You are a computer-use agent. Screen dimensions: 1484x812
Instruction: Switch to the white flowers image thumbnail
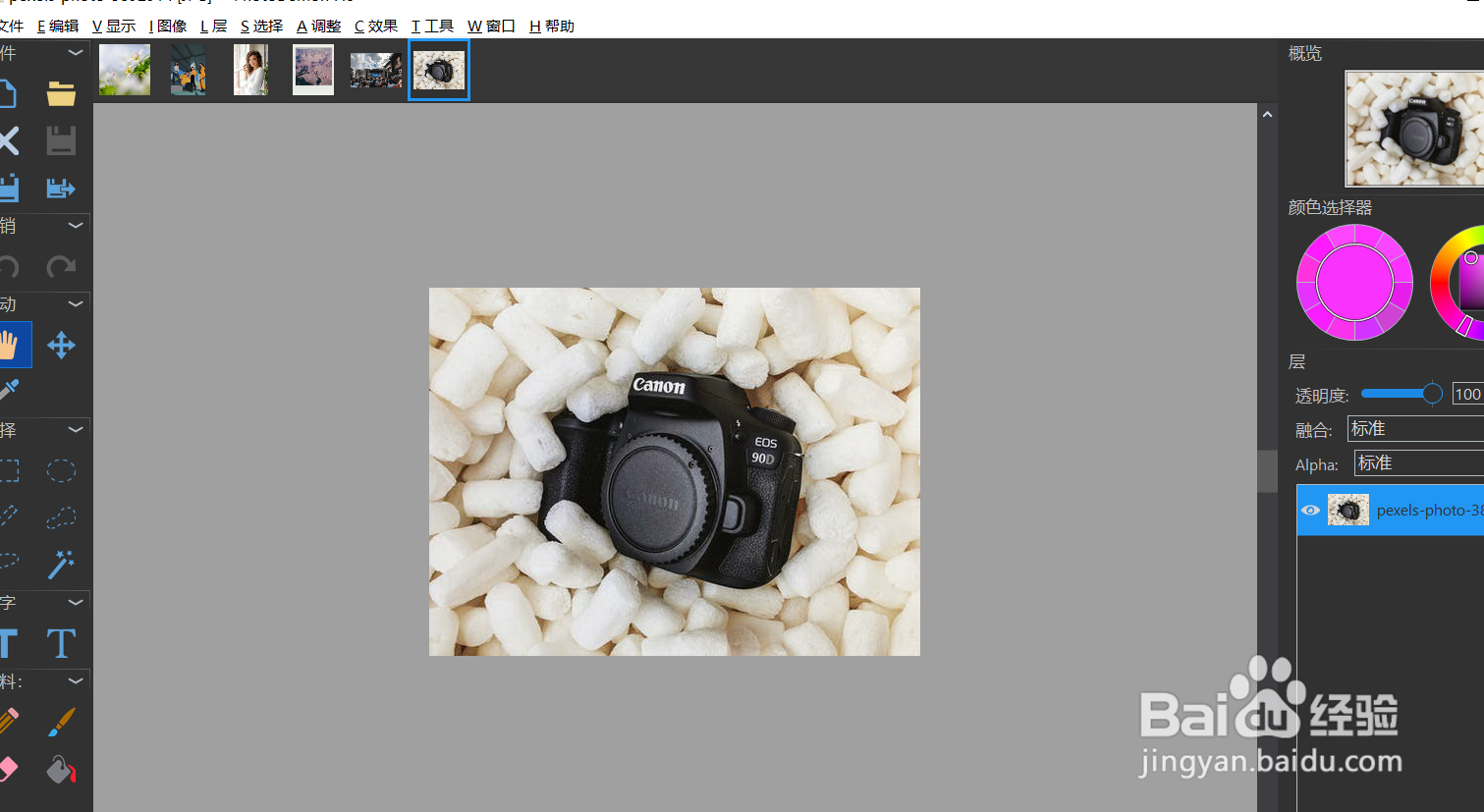(125, 70)
